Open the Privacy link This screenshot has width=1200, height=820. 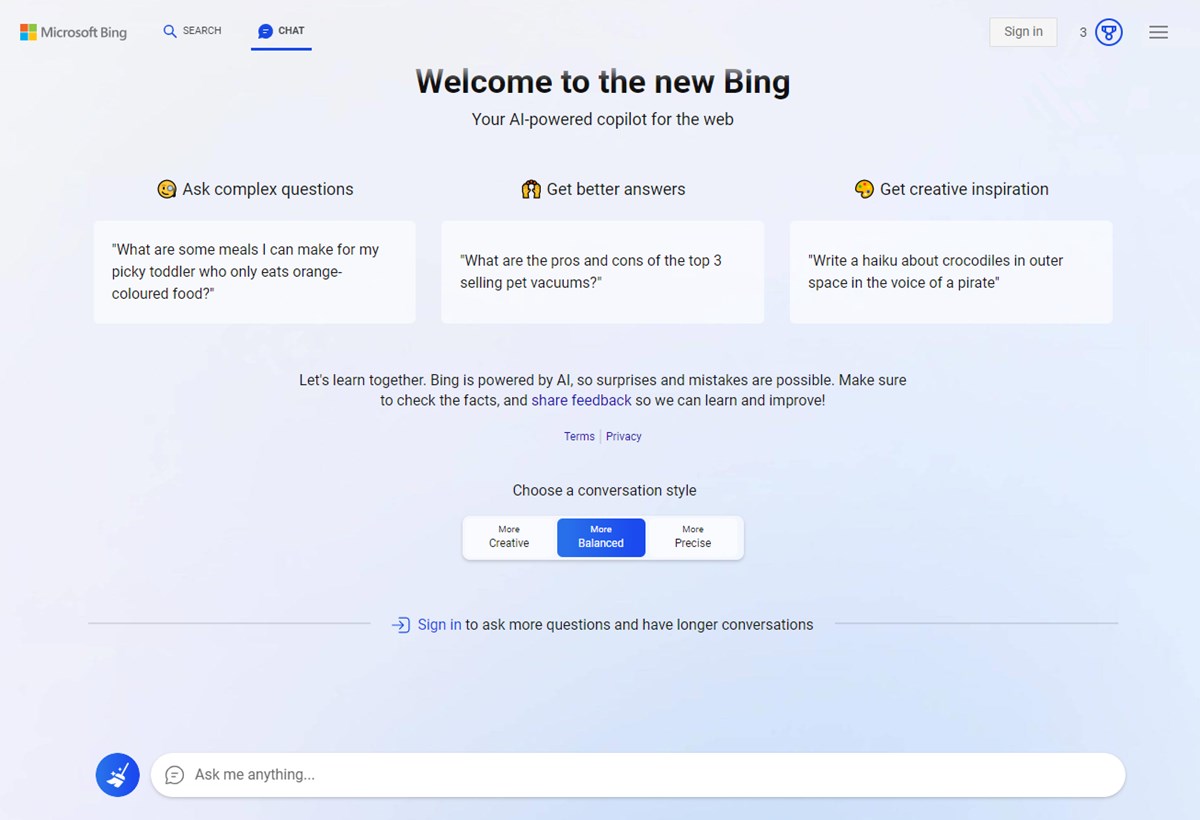[x=624, y=436]
